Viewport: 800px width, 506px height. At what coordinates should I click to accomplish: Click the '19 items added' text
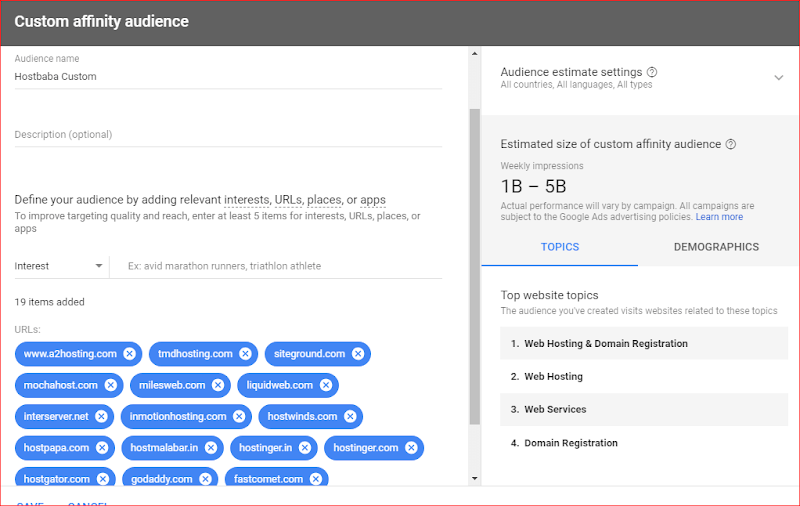[x=49, y=302]
